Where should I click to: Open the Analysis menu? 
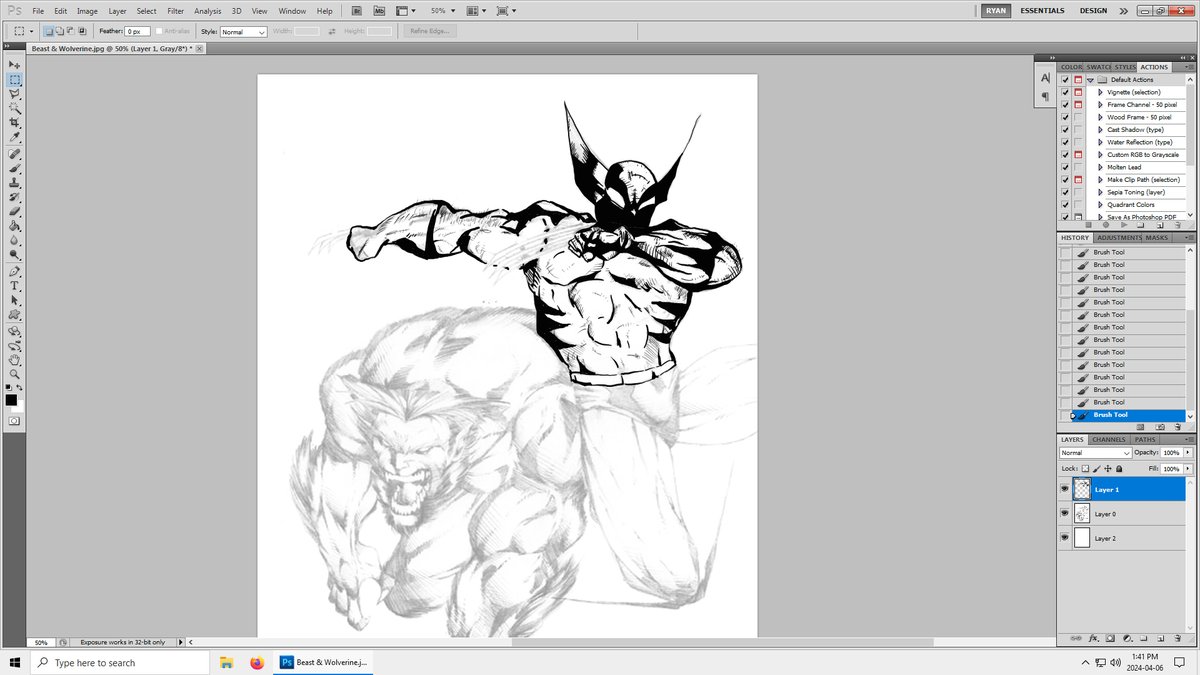pyautogui.click(x=208, y=11)
